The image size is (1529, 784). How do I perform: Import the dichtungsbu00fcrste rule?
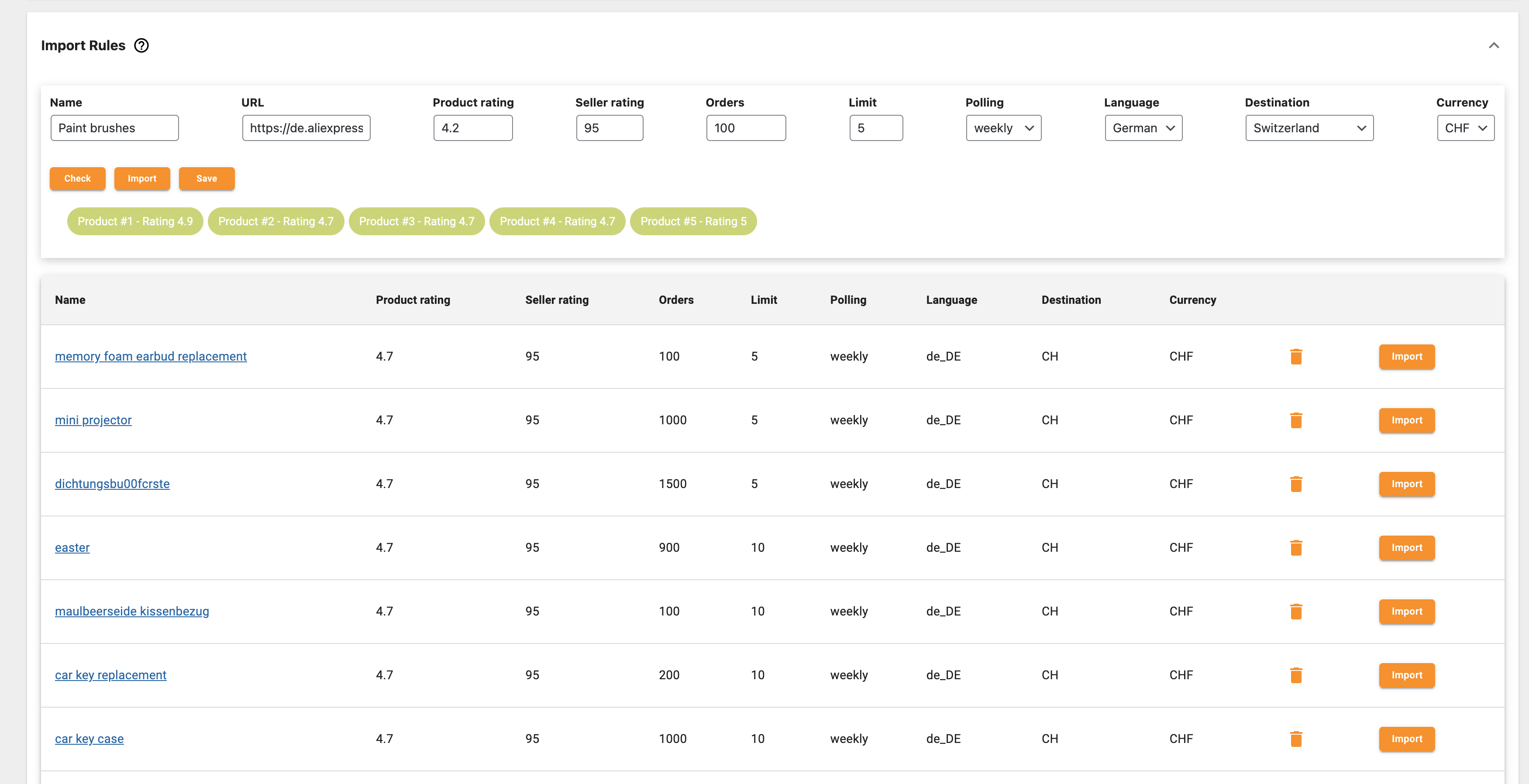[x=1407, y=484]
